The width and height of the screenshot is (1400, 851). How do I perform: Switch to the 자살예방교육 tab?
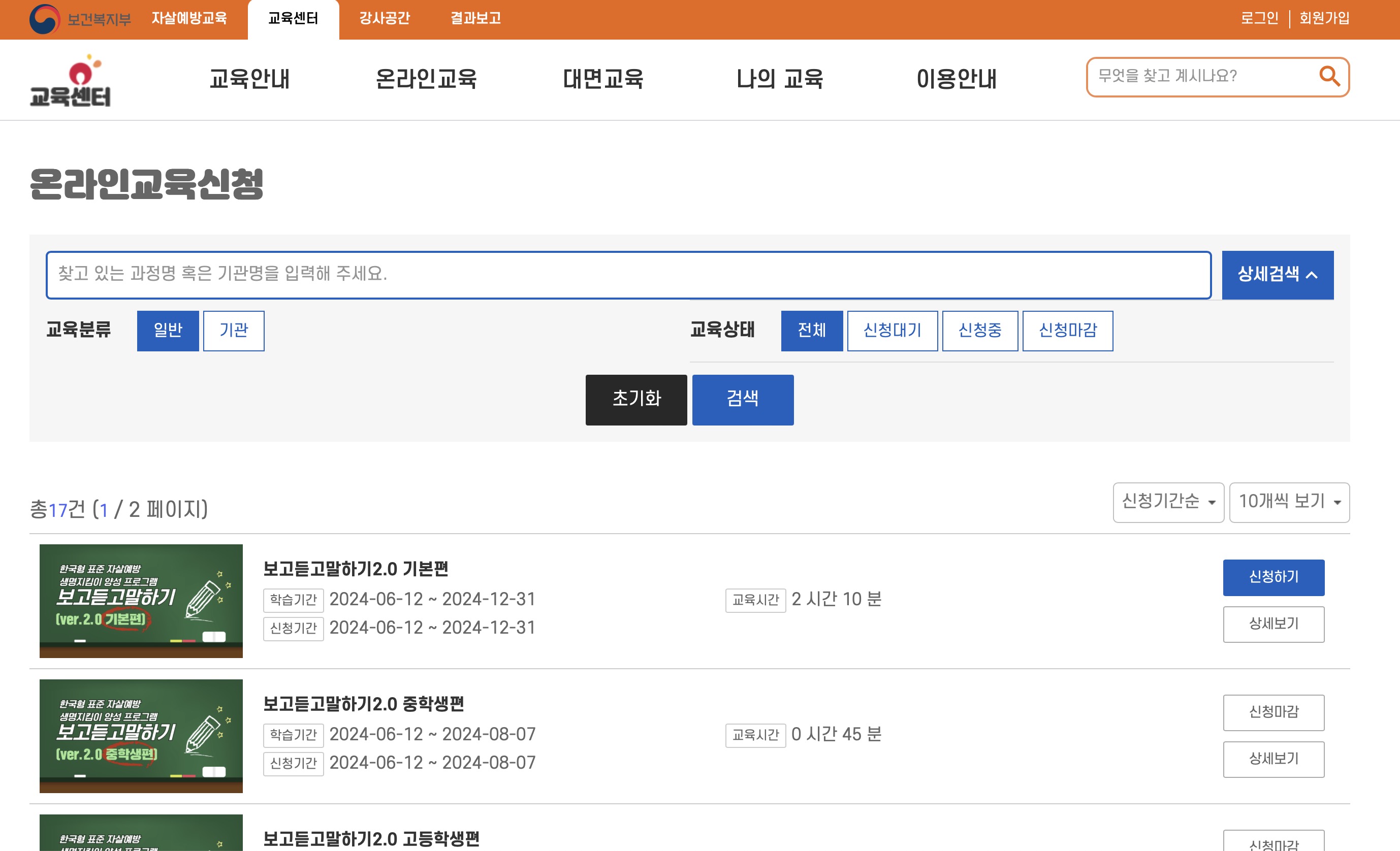coord(189,19)
